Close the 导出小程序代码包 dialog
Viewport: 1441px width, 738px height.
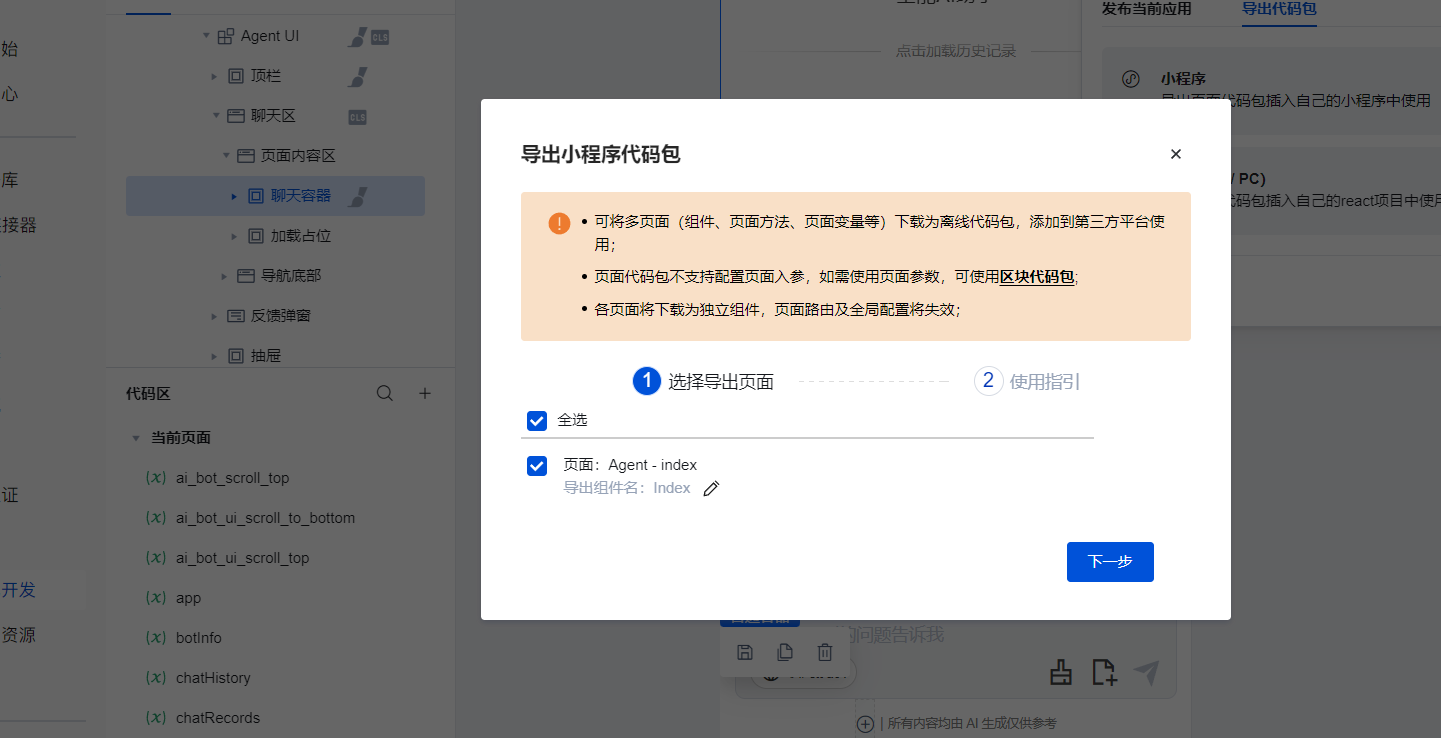[x=1176, y=154]
